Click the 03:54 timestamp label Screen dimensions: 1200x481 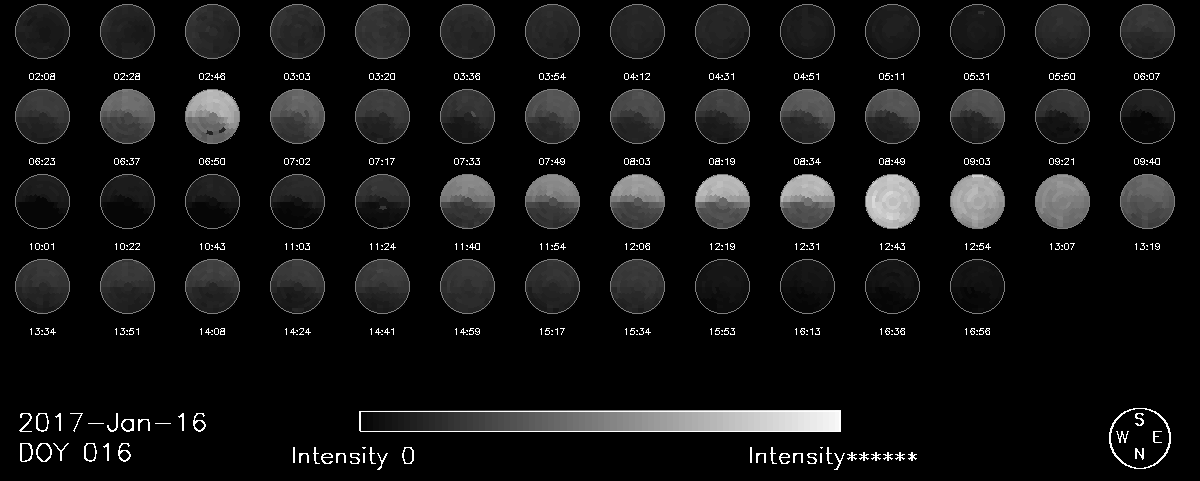pos(552,75)
